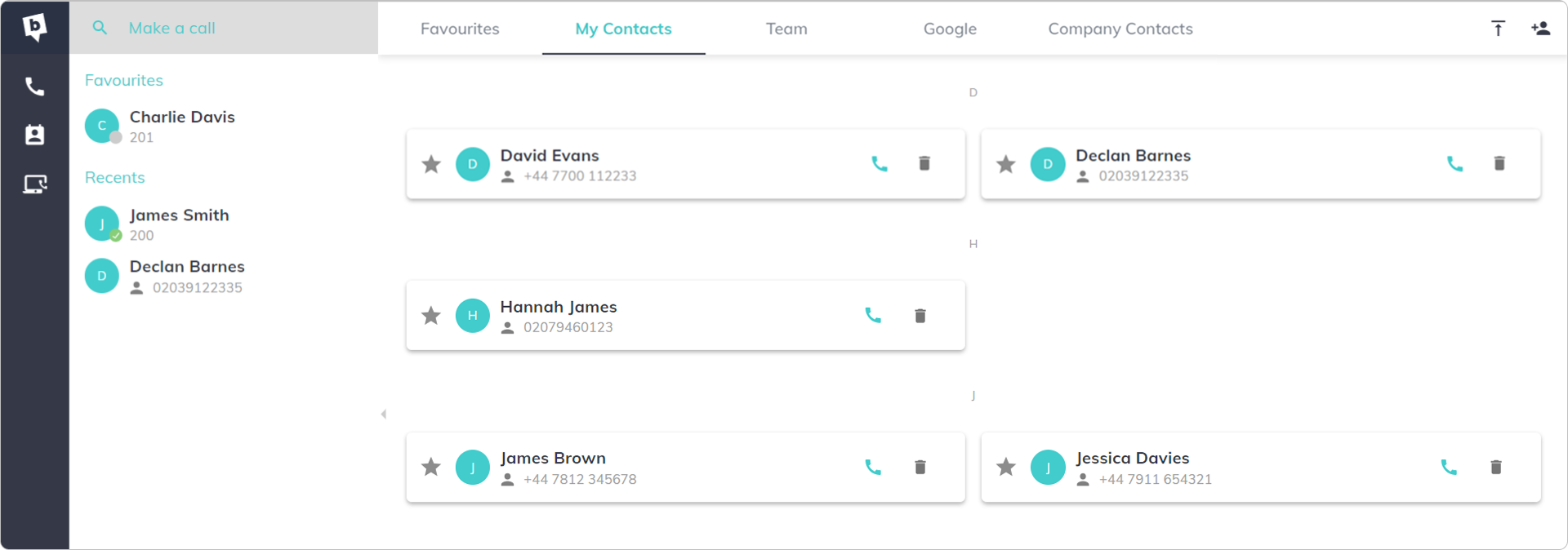
Task: Open the Google contacts tab
Action: point(950,29)
